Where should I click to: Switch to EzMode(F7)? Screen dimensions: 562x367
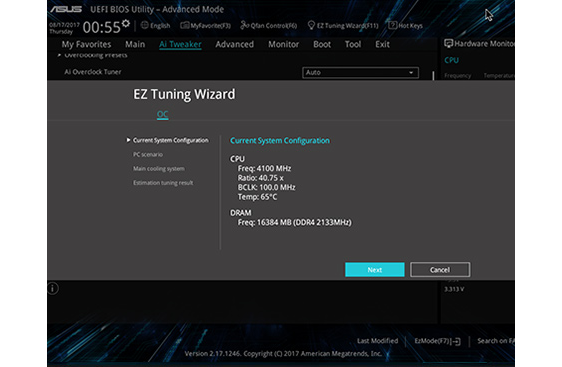(x=437, y=341)
